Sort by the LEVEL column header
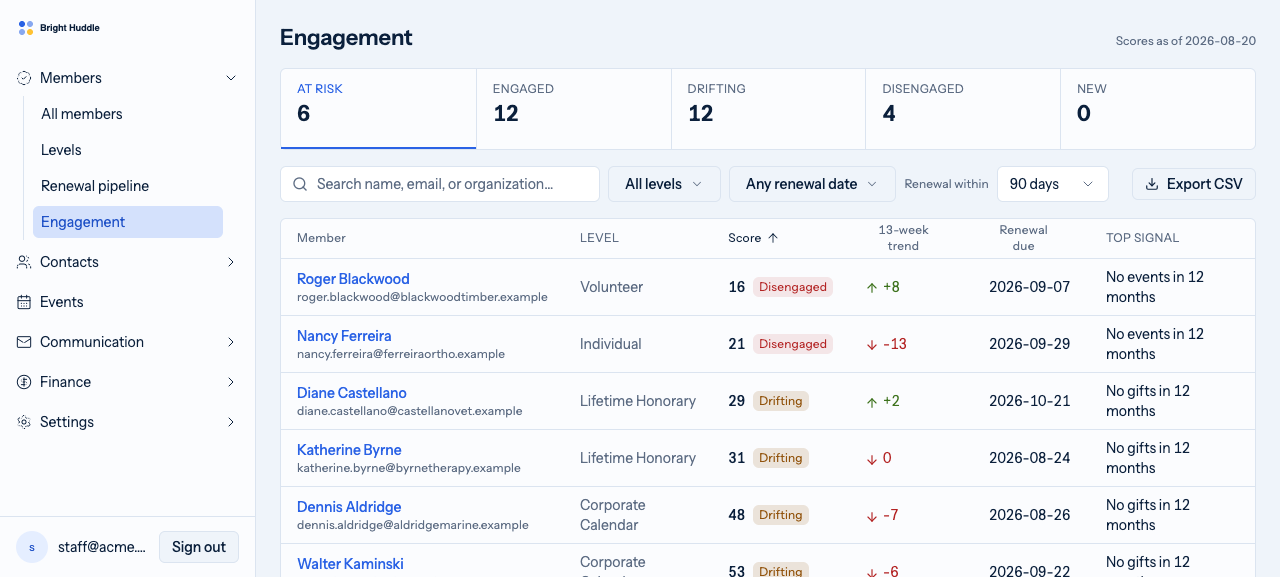The image size is (1280, 577). click(599, 238)
